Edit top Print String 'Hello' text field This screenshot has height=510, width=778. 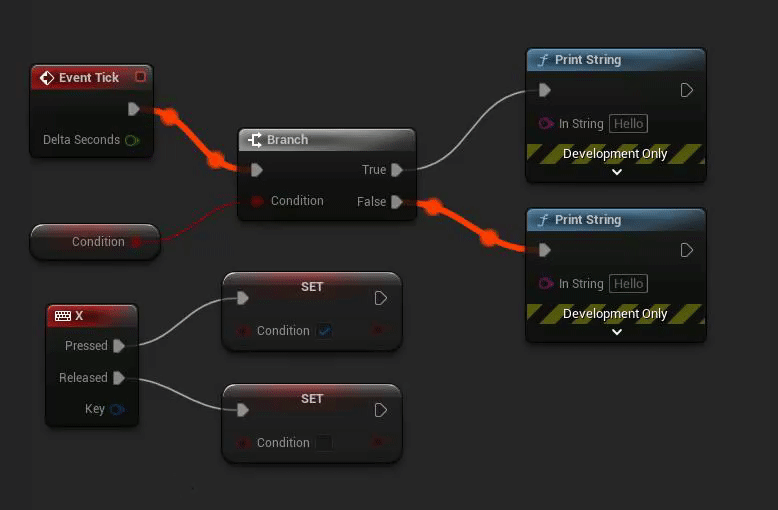point(629,124)
